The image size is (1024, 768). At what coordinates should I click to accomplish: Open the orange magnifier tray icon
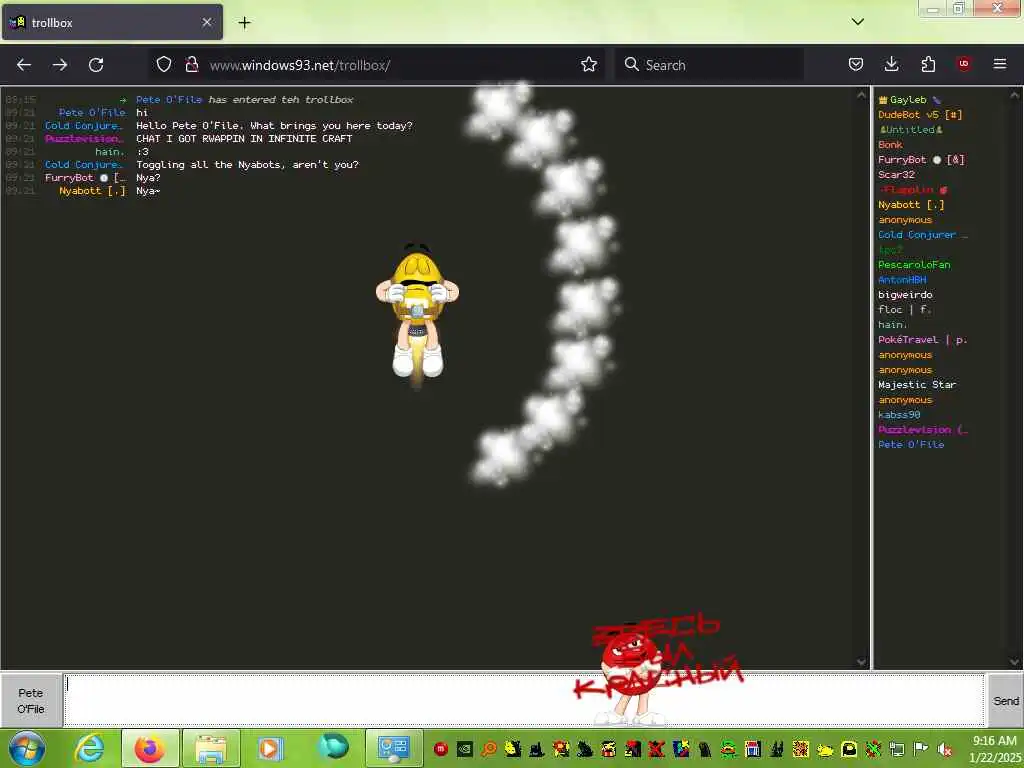click(x=488, y=749)
